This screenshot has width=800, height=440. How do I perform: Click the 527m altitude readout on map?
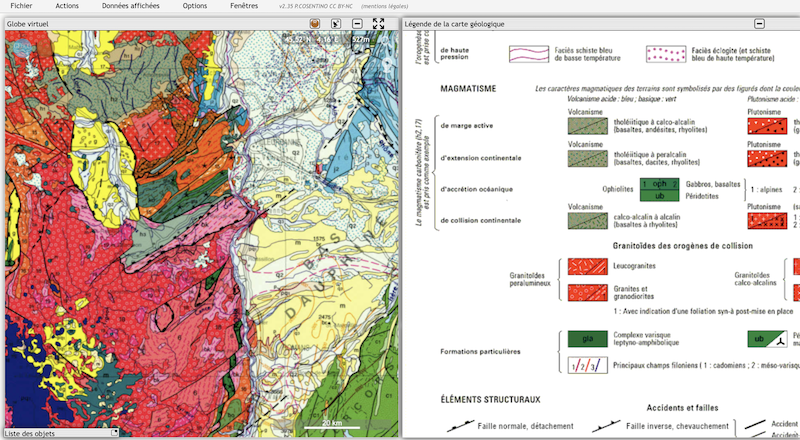click(361, 39)
